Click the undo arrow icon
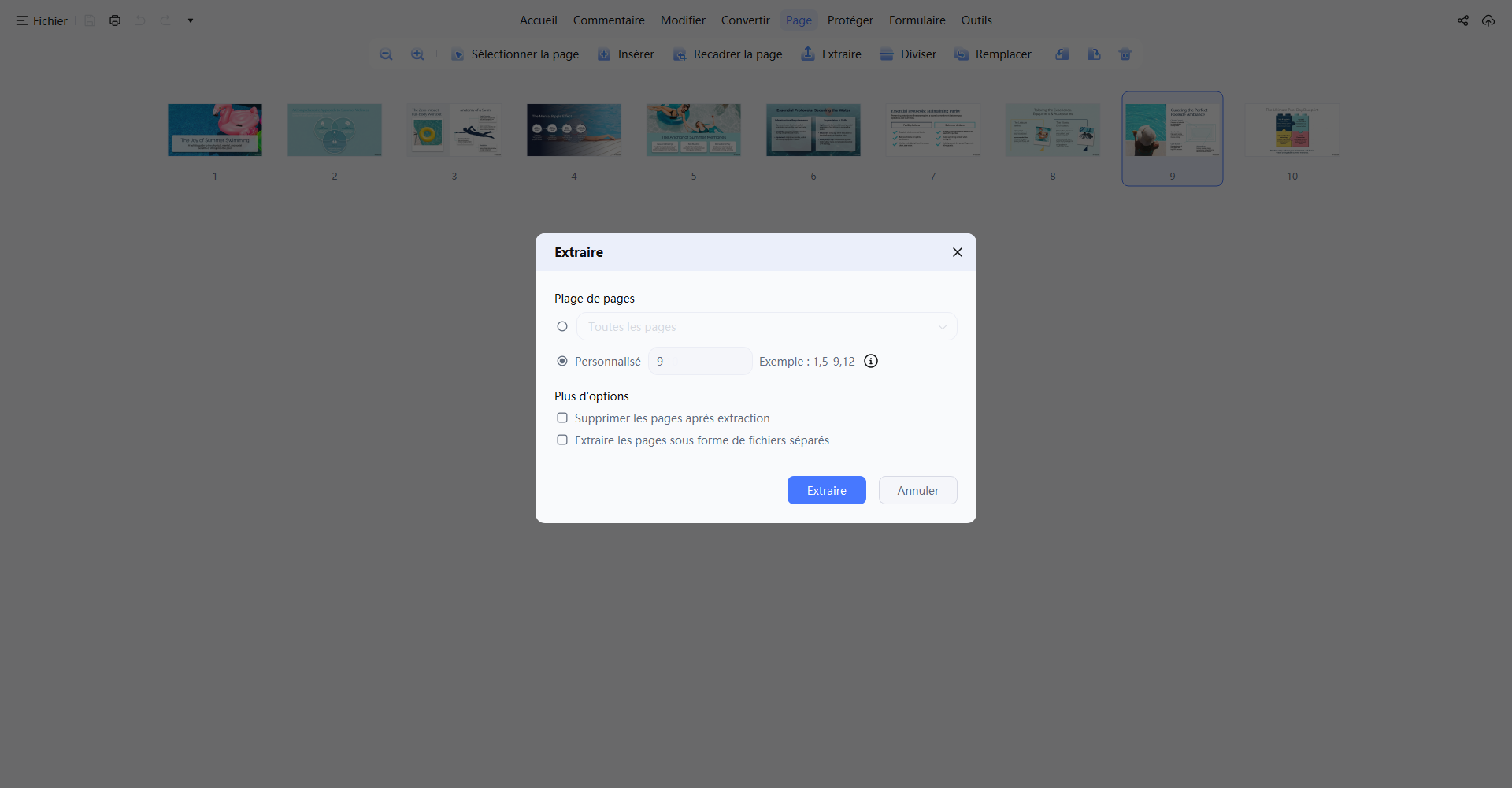The image size is (1512, 788). point(140,20)
